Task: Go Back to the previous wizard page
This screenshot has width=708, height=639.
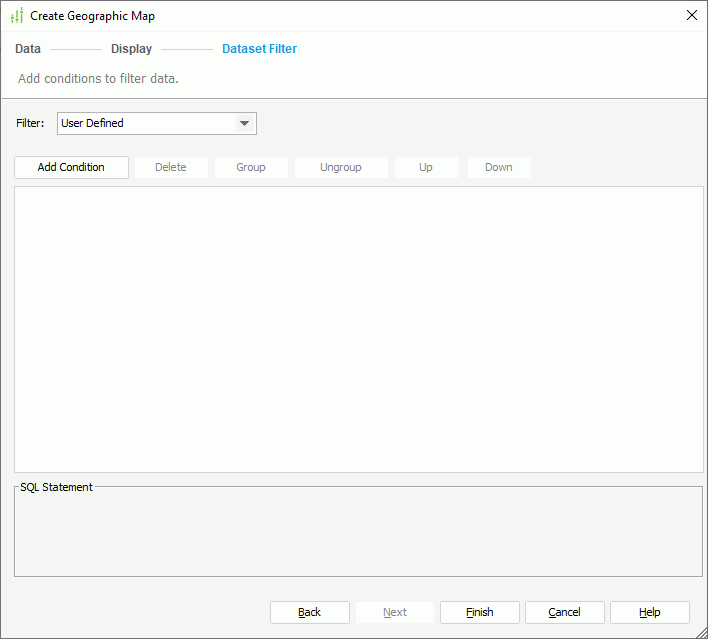Action: pos(310,612)
